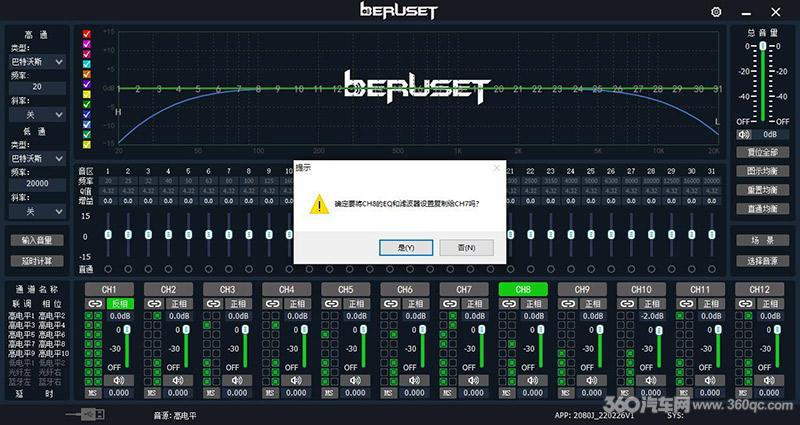Open low-pass 类型 dropdown 巴特沃斯
The width and height of the screenshot is (800, 425).
point(37,159)
